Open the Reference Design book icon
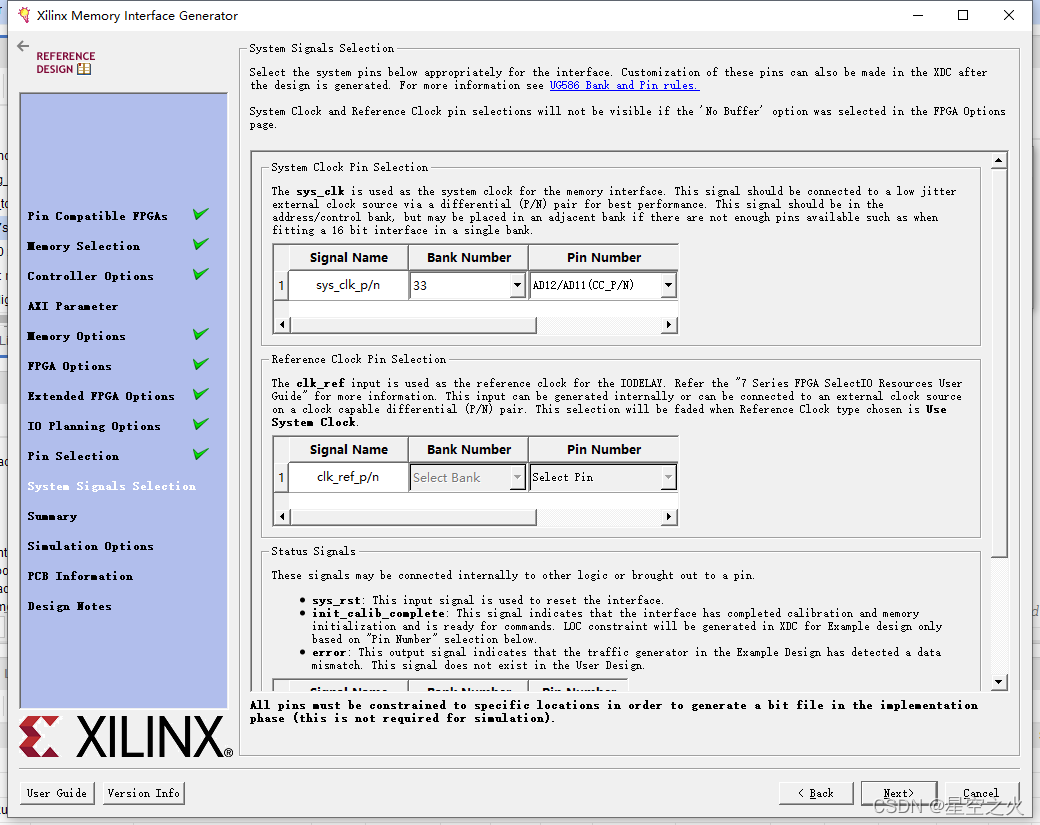The width and height of the screenshot is (1040, 825). pyautogui.click(x=84, y=69)
